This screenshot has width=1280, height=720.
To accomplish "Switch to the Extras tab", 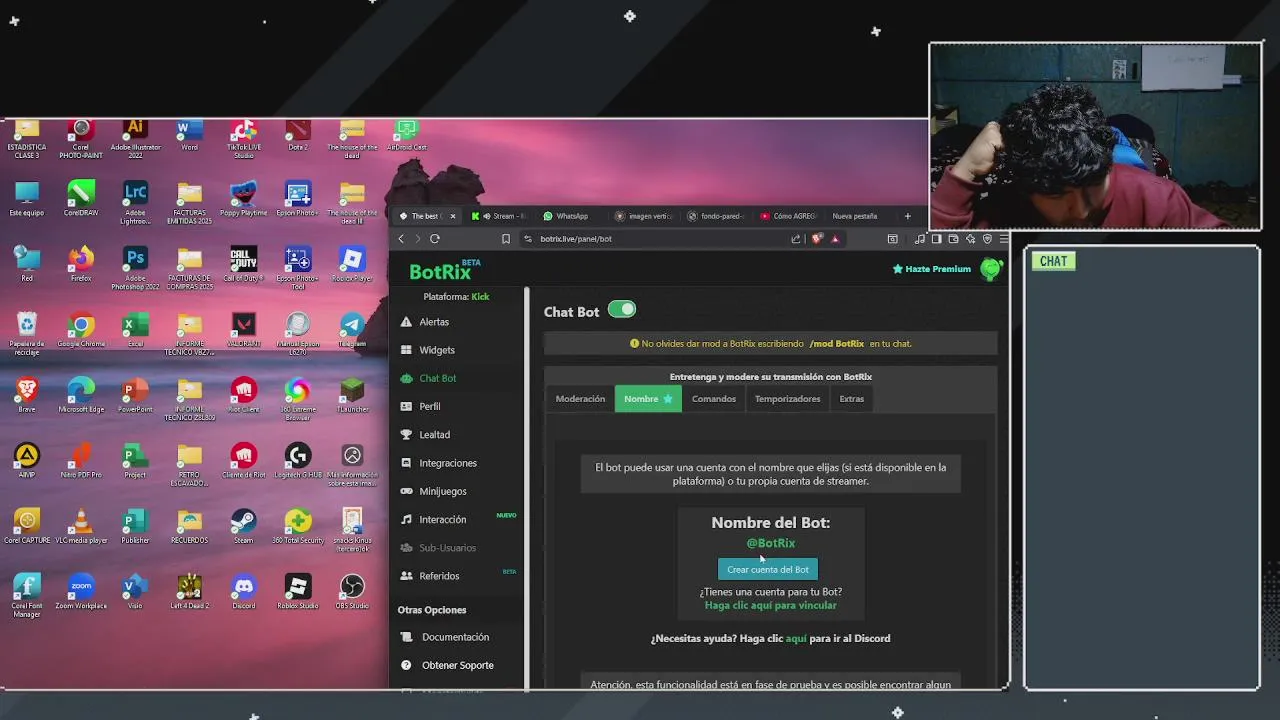I will click(852, 399).
